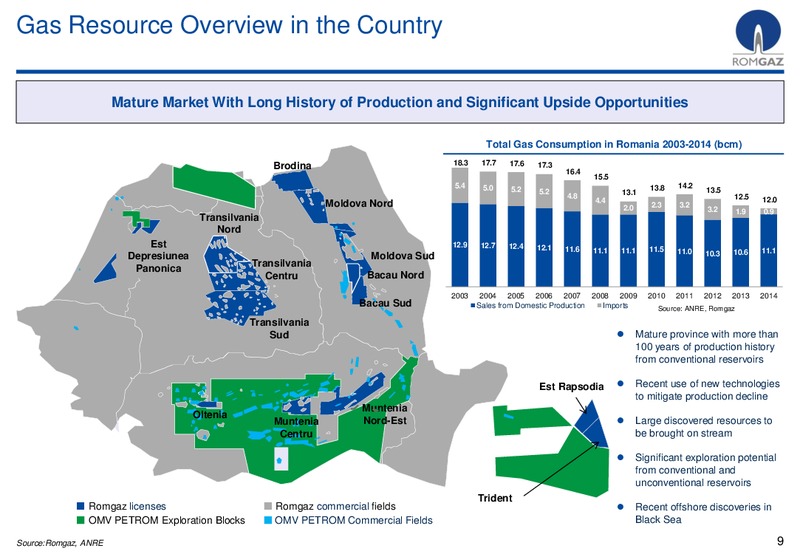
Task: Click the 'Recent offshore discoveries in Black Sea' bullet
Action: (703, 513)
